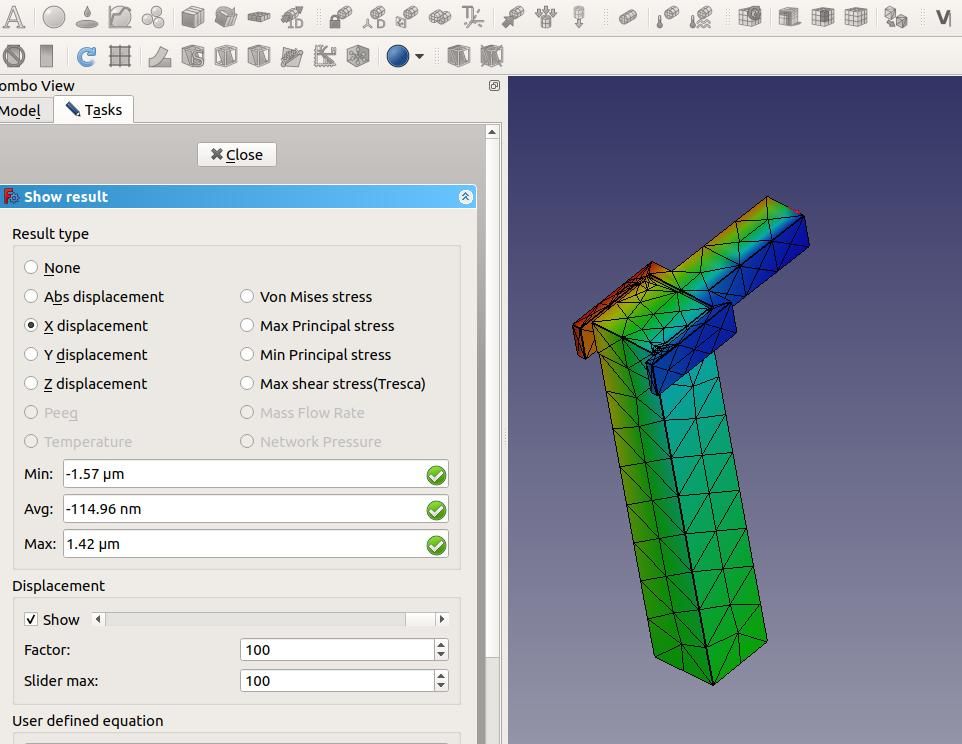The height and width of the screenshot is (744, 962).
Task: Add pressure constraint icon with down arrows
Action: point(545,17)
